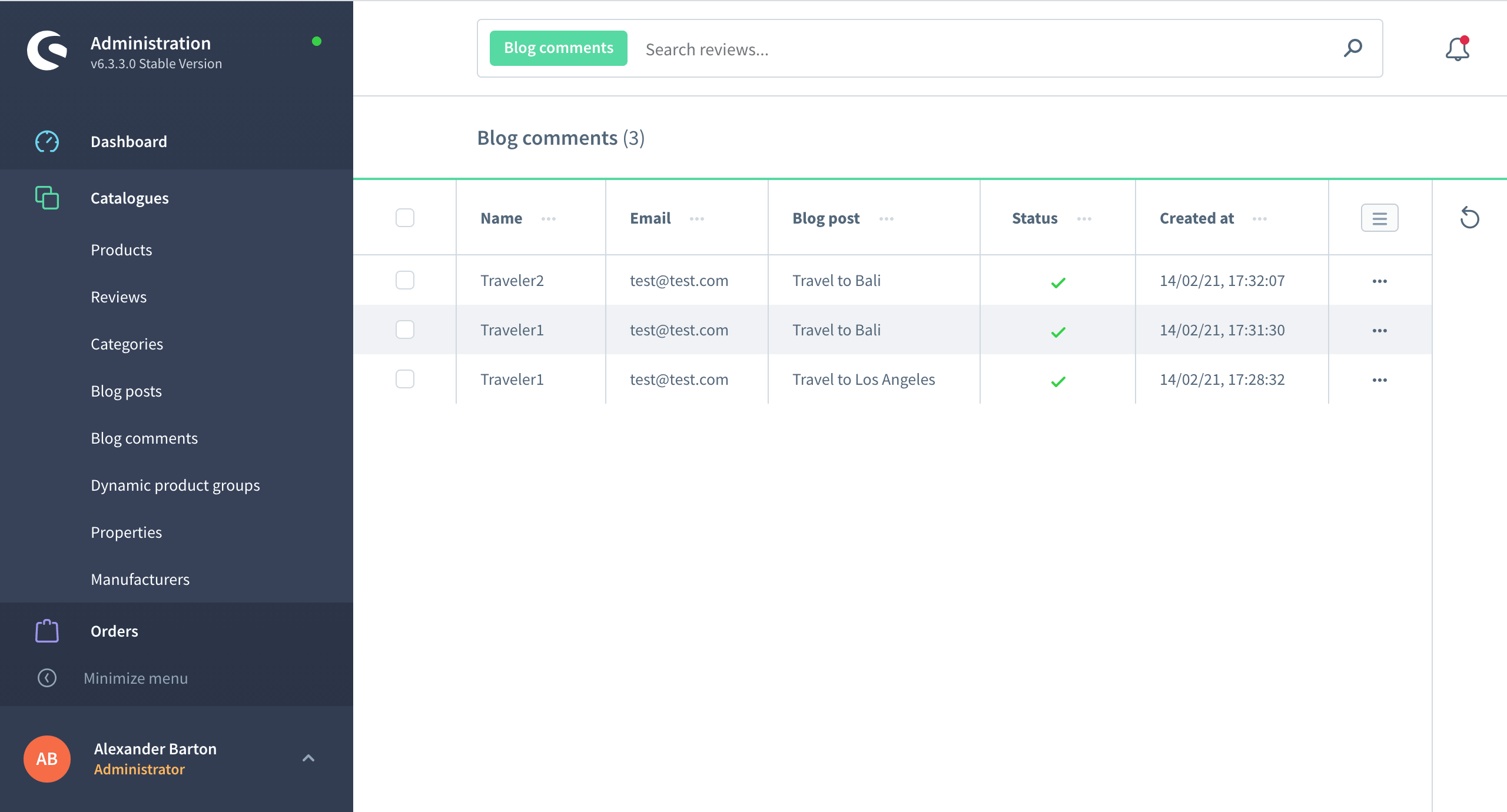Open the grid column settings icon
The image size is (1507, 812).
click(x=1379, y=218)
